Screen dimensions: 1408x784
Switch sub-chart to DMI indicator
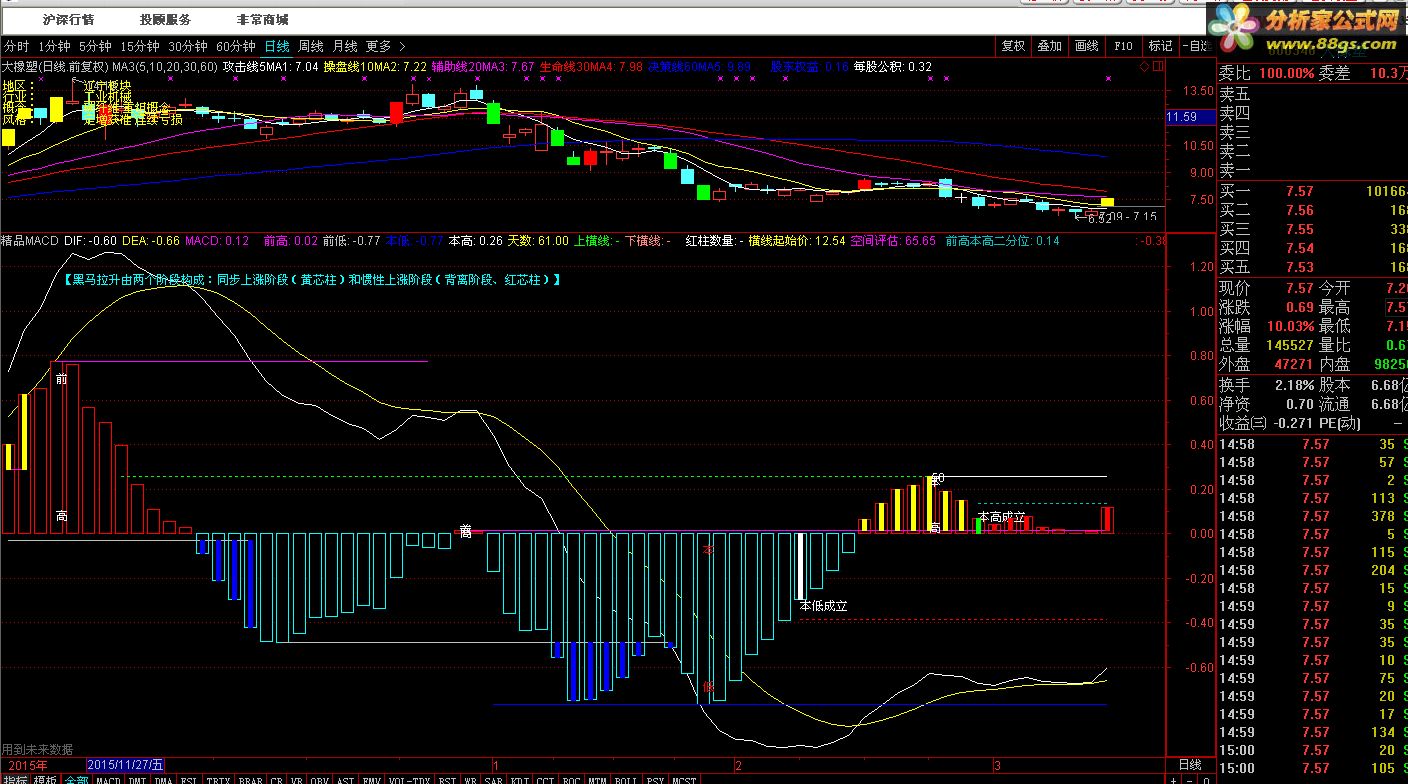137,778
